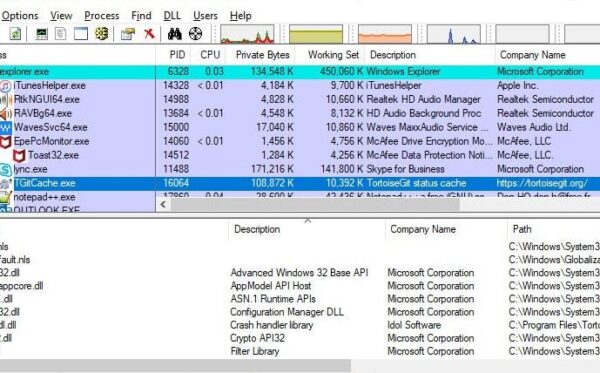This screenshot has width=600, height=373.
Task: Click the RAVBg64.exe speaker icon
Action: click(x=5, y=114)
